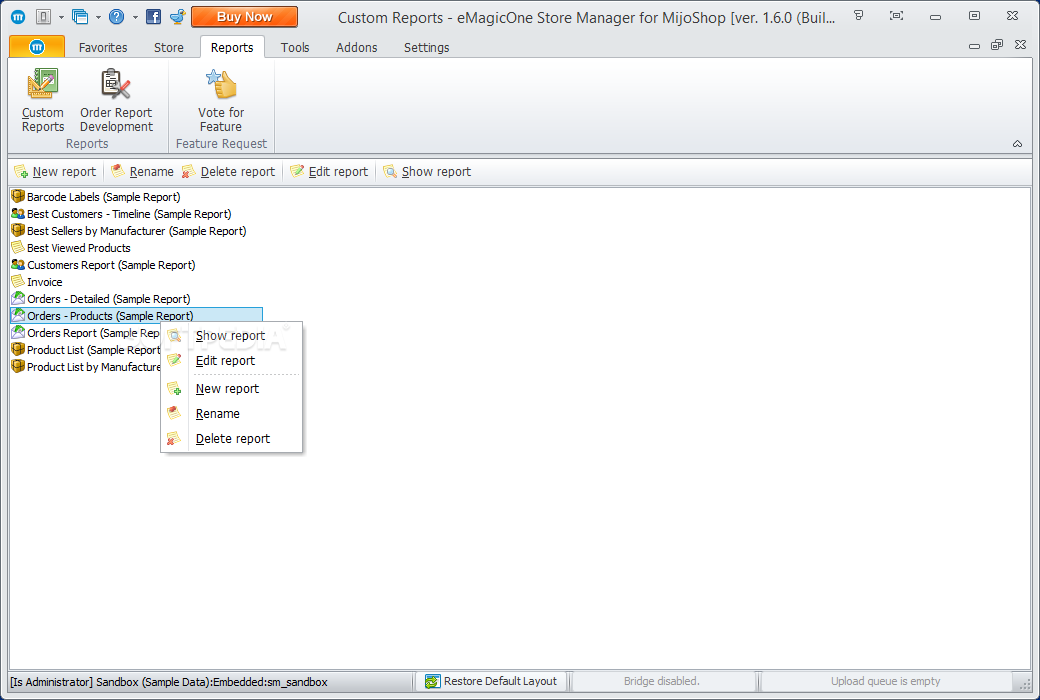This screenshot has width=1040, height=700.
Task: Choose Delete report from the context menu
Action: click(x=231, y=439)
